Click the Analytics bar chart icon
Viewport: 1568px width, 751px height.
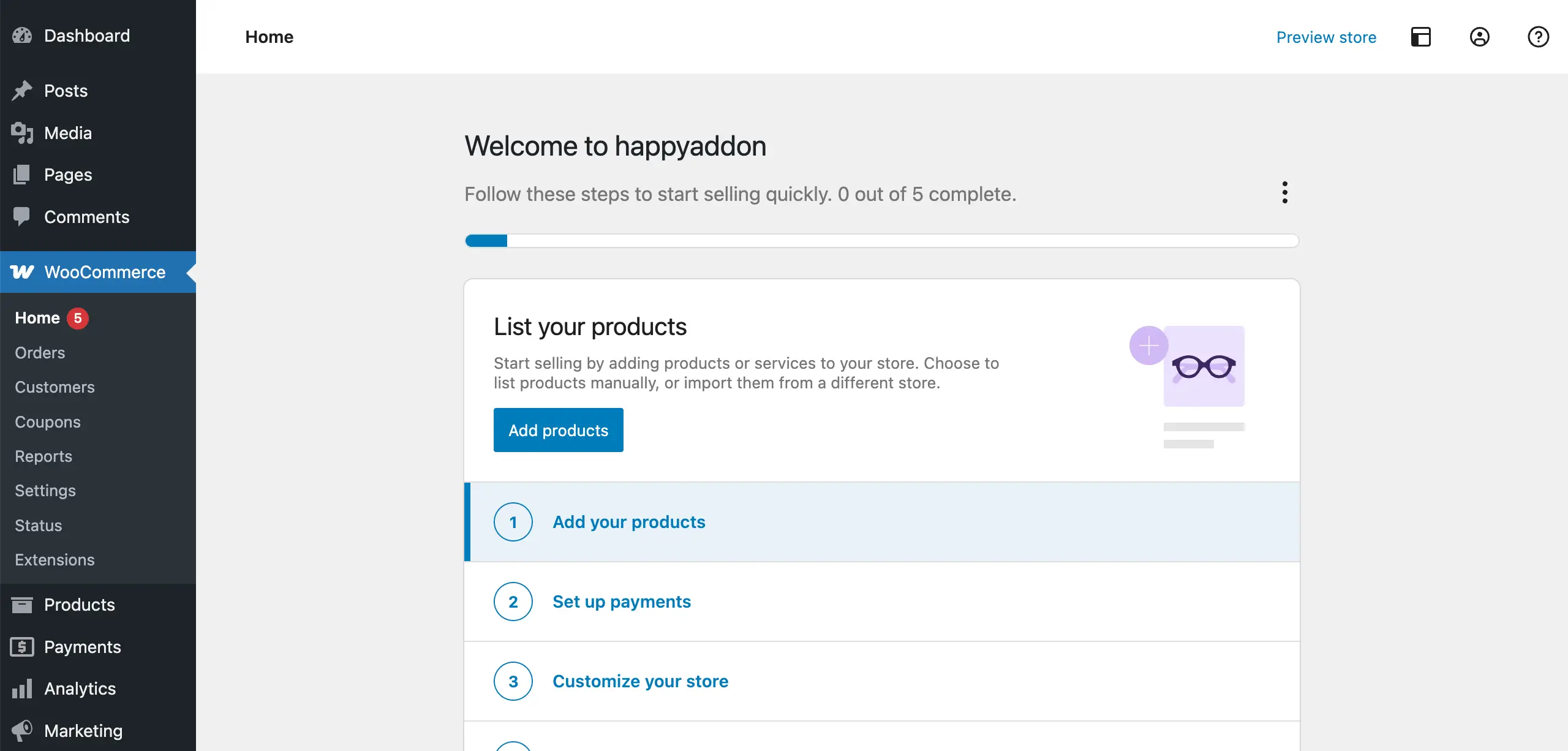tap(22, 689)
